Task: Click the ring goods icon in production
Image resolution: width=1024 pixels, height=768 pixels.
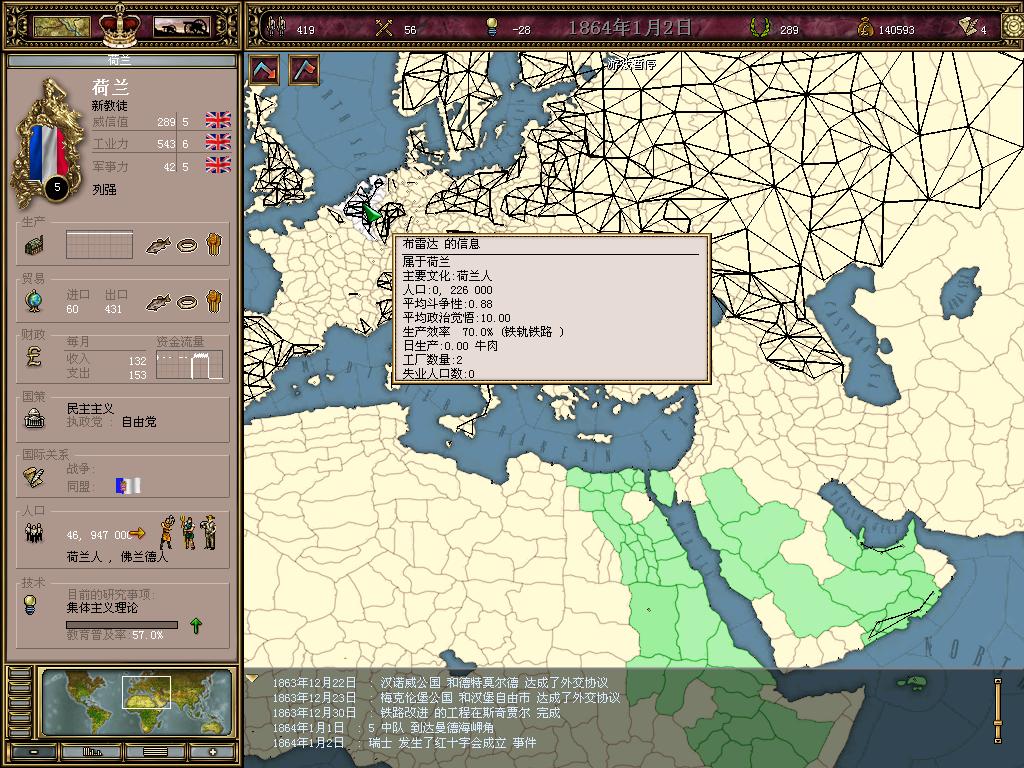Action: [x=187, y=246]
